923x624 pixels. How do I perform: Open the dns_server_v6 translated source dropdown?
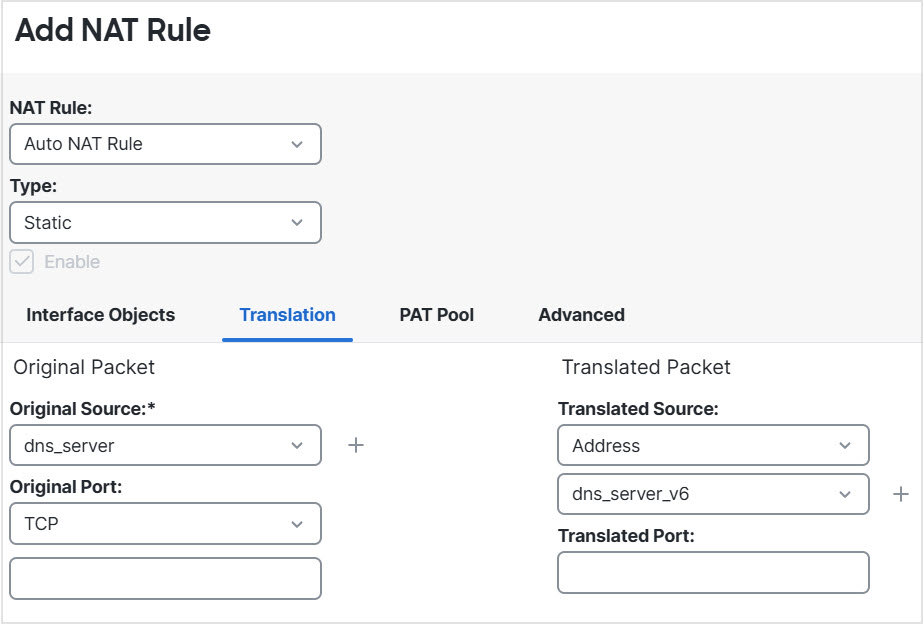712,494
